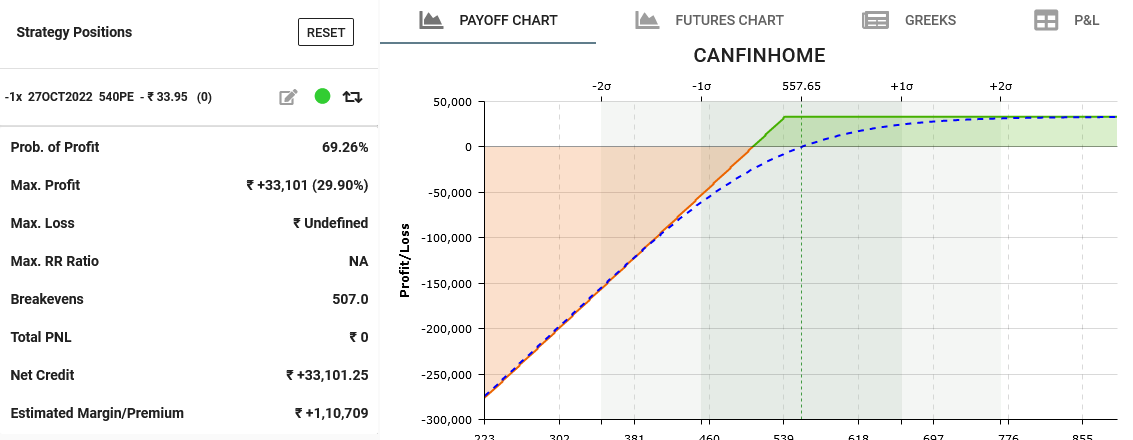This screenshot has height=440, width=1133.
Task: Click the -2σ label on chart top axis
Action: 601,87
